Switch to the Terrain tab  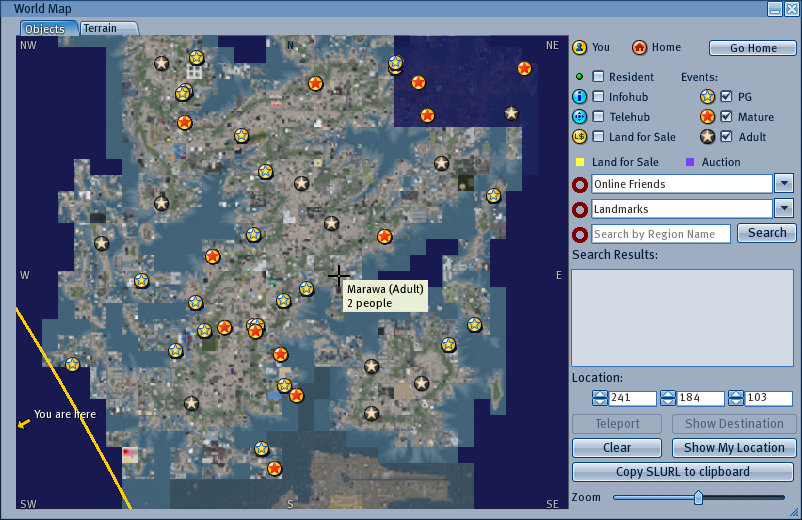[108, 28]
